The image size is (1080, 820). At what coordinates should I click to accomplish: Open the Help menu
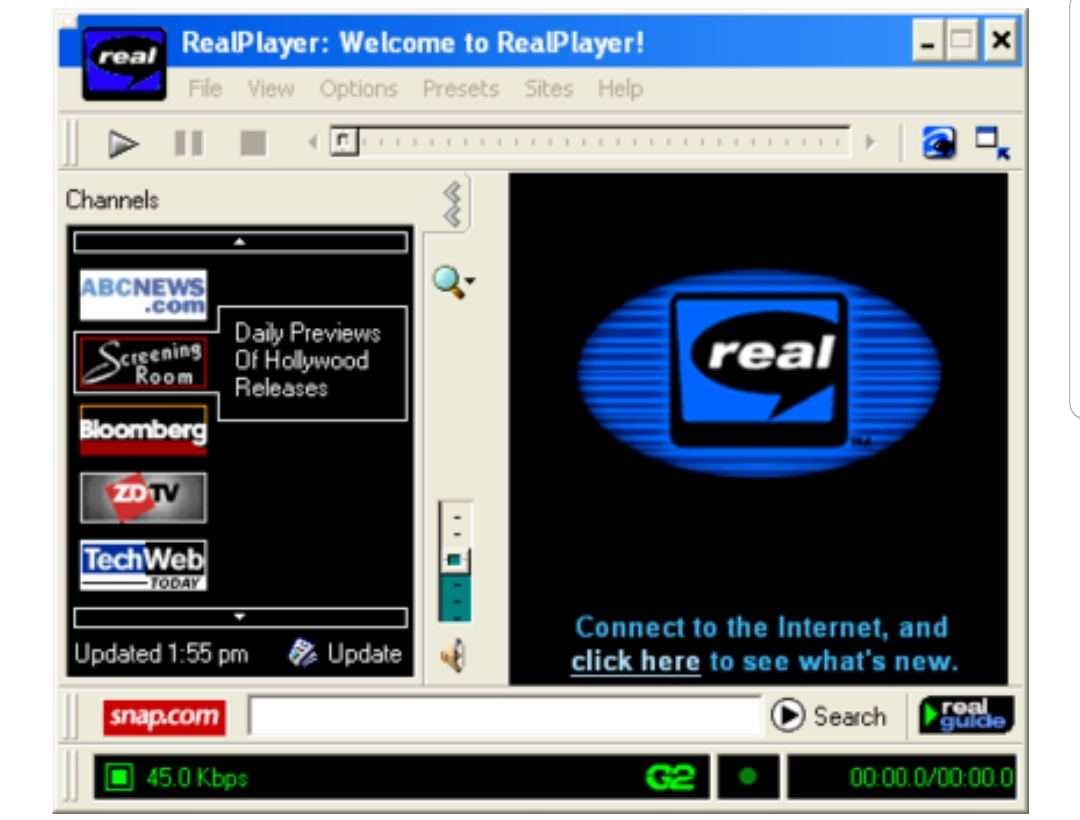[x=620, y=89]
